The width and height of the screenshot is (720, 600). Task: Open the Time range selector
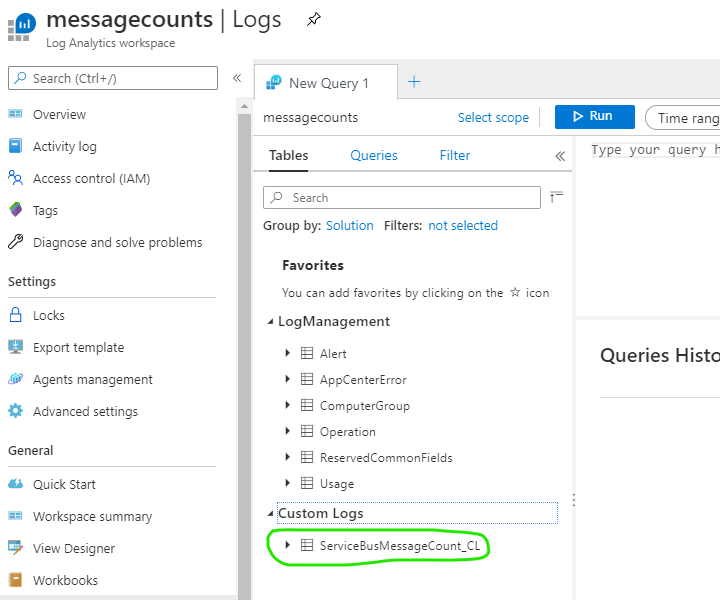click(x=683, y=118)
